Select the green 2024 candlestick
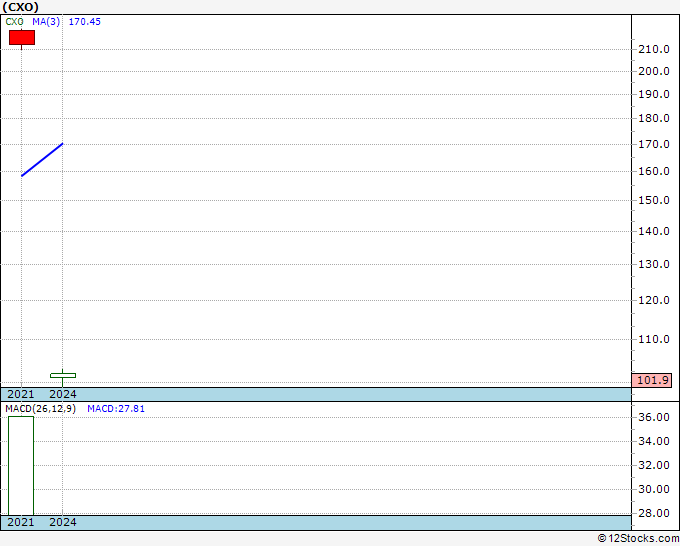Viewport: 680px width, 546px height. point(63,376)
